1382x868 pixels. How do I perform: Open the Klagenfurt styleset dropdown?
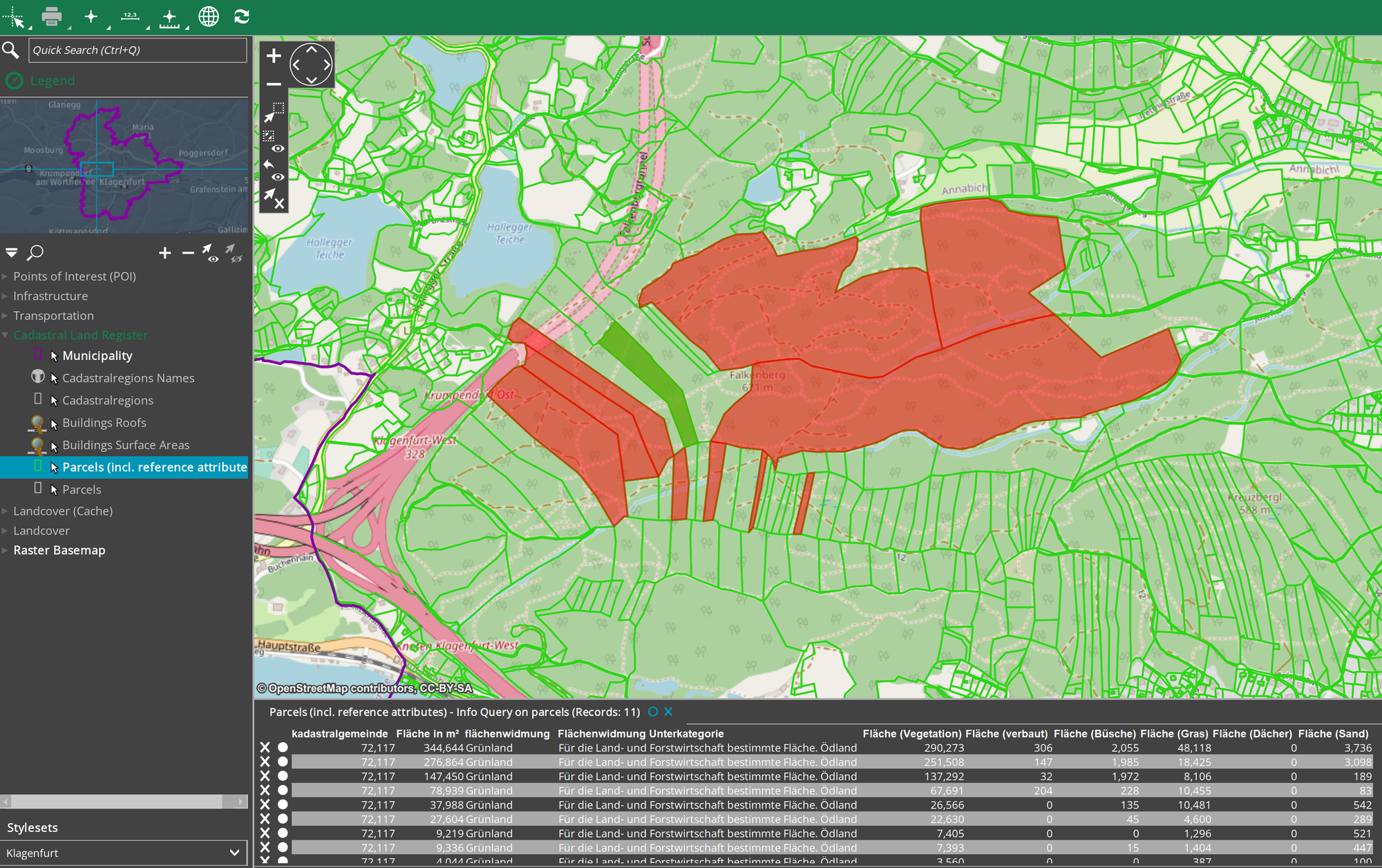[x=124, y=853]
